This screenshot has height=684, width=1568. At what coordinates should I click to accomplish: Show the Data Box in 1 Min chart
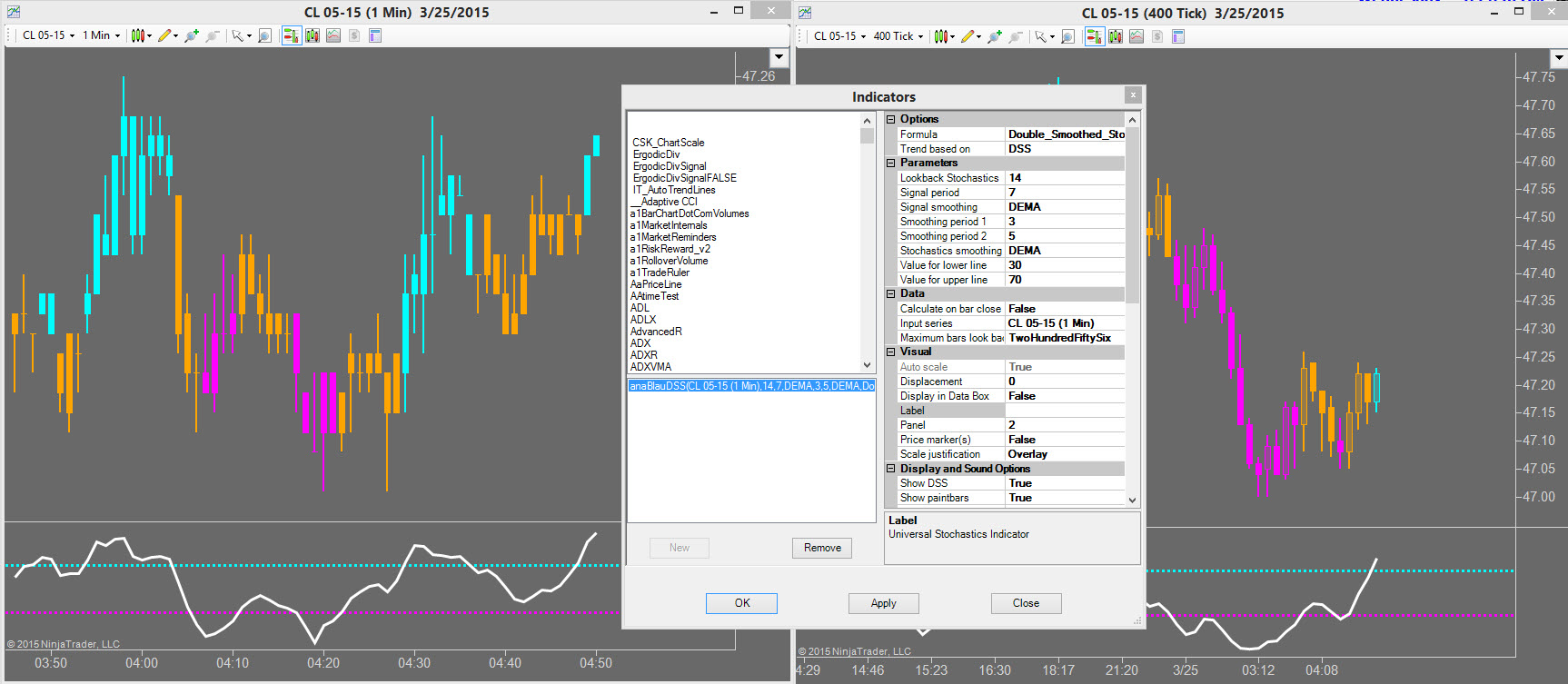click(x=264, y=35)
